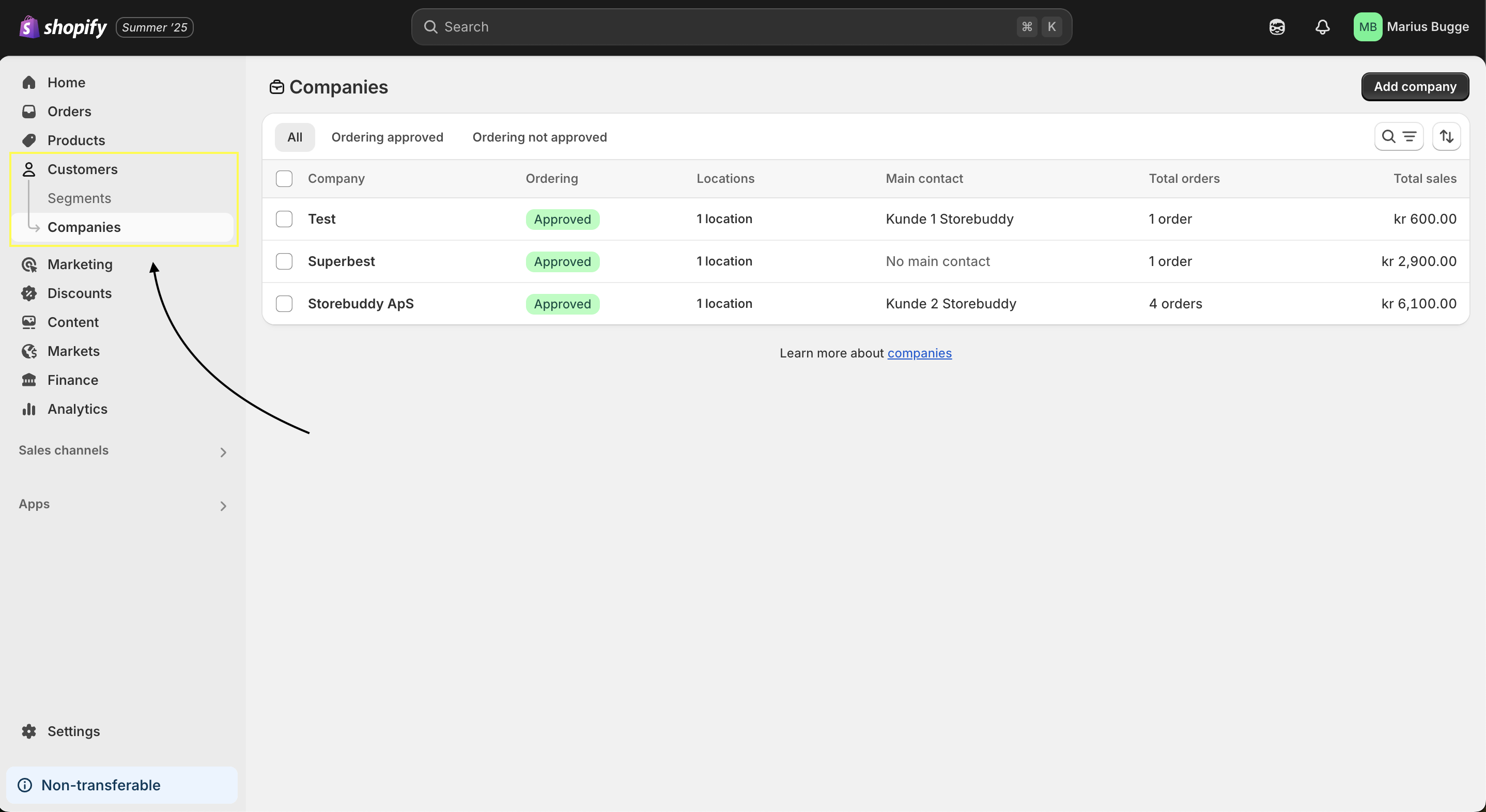Viewport: 1486px width, 812px height.
Task: Click the search magnifier icon in top bar
Action: [x=430, y=27]
